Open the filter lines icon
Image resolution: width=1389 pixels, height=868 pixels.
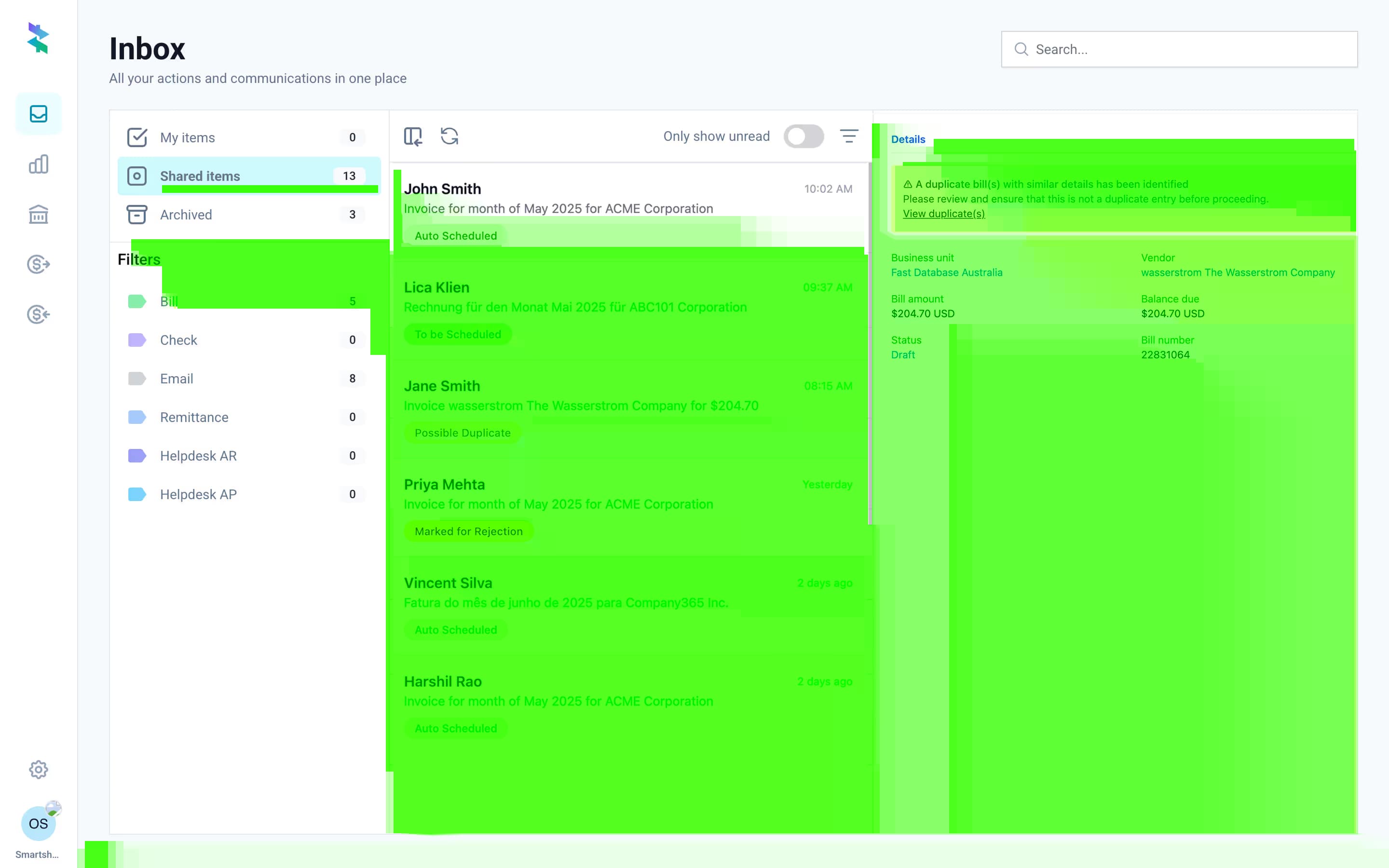849,136
